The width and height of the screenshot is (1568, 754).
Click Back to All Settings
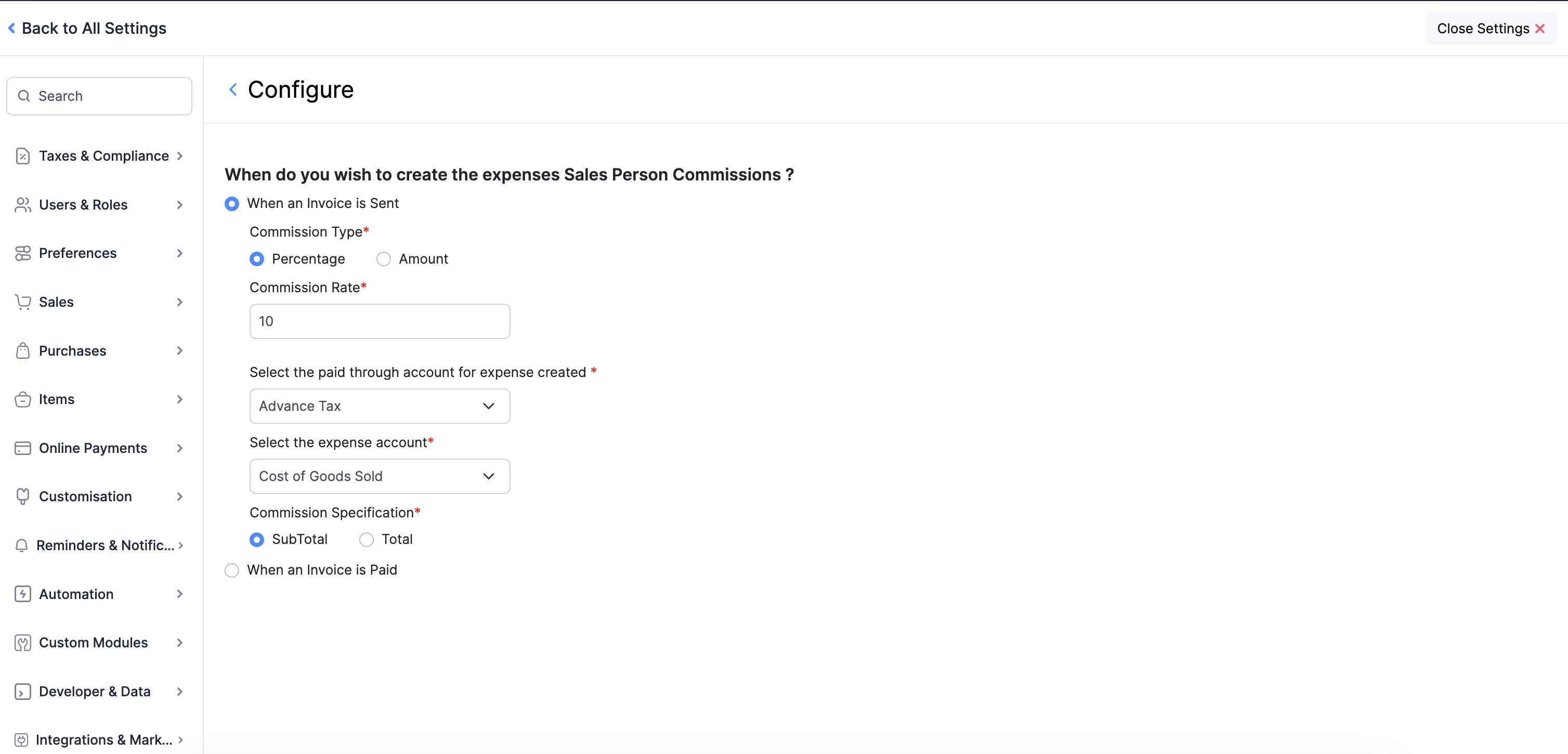click(x=87, y=28)
